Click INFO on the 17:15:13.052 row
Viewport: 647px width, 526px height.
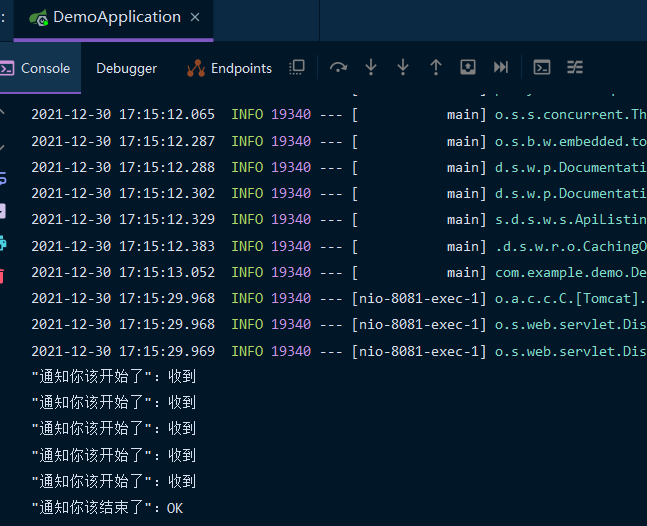point(247,272)
